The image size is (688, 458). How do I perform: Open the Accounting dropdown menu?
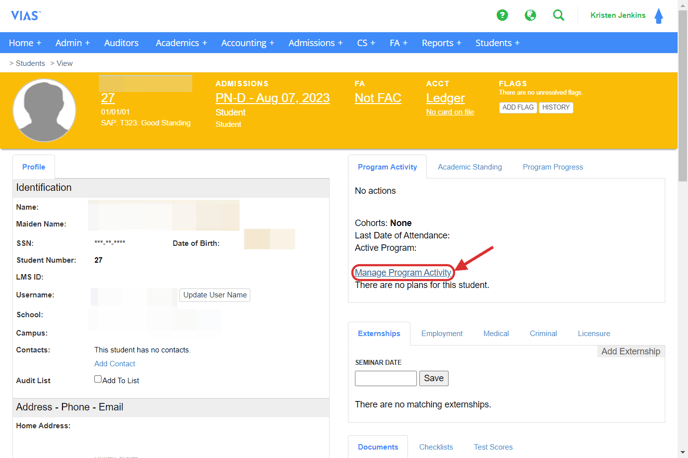point(247,43)
